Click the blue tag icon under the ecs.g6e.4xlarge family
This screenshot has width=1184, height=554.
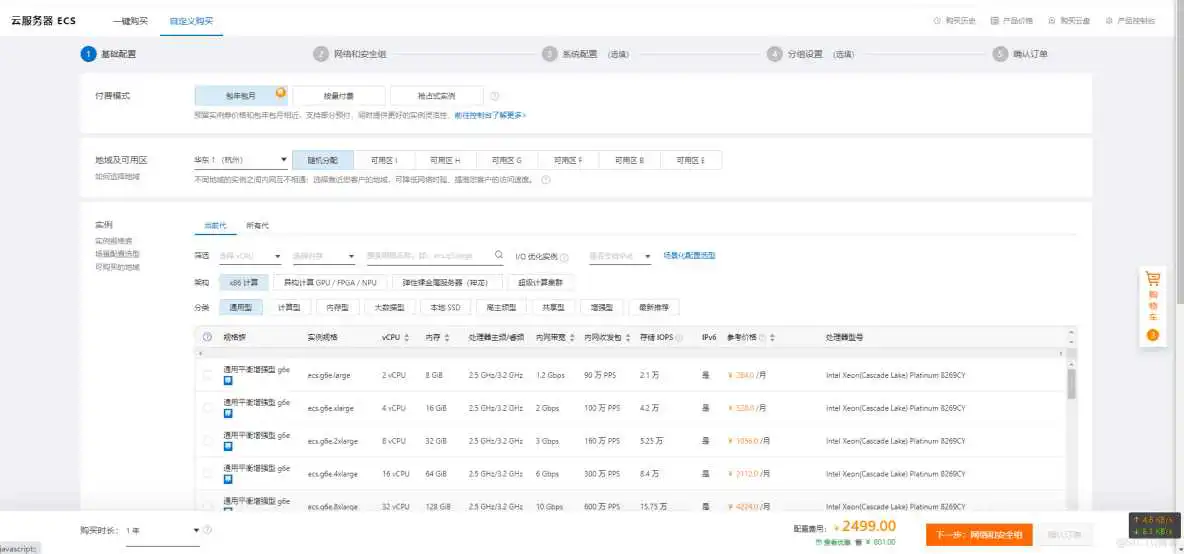[x=228, y=479]
